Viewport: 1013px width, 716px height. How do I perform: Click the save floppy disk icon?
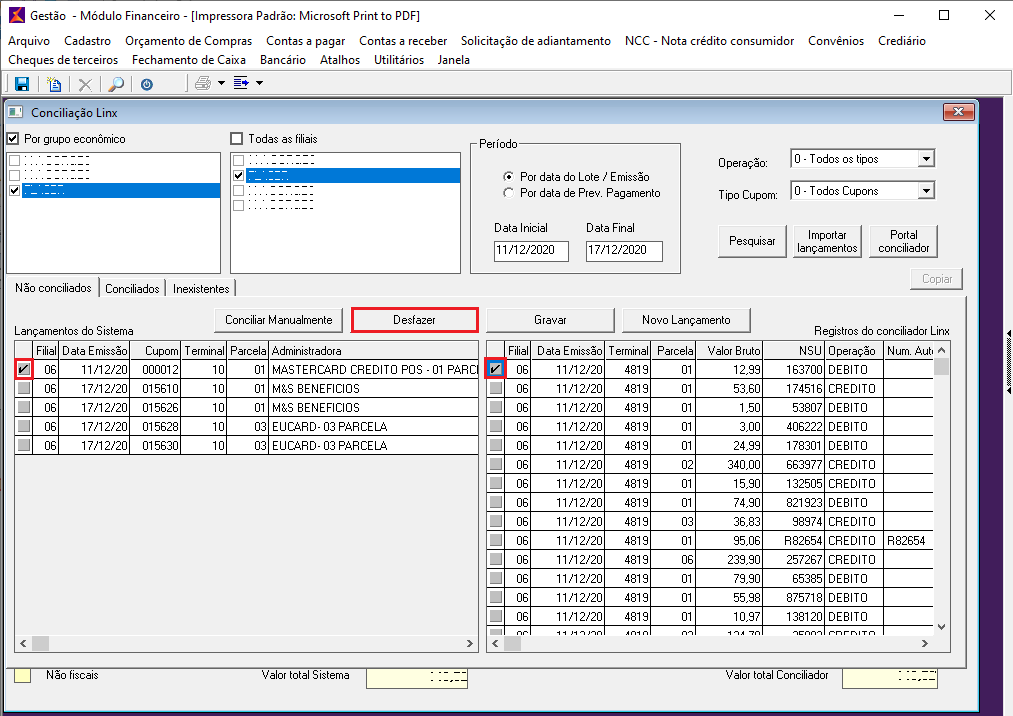click(22, 84)
